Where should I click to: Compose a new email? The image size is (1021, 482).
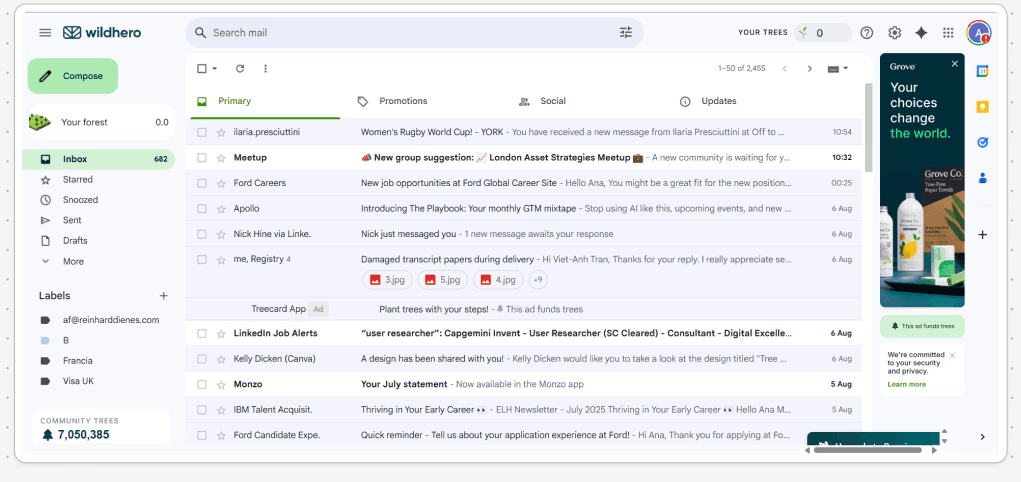(x=73, y=76)
